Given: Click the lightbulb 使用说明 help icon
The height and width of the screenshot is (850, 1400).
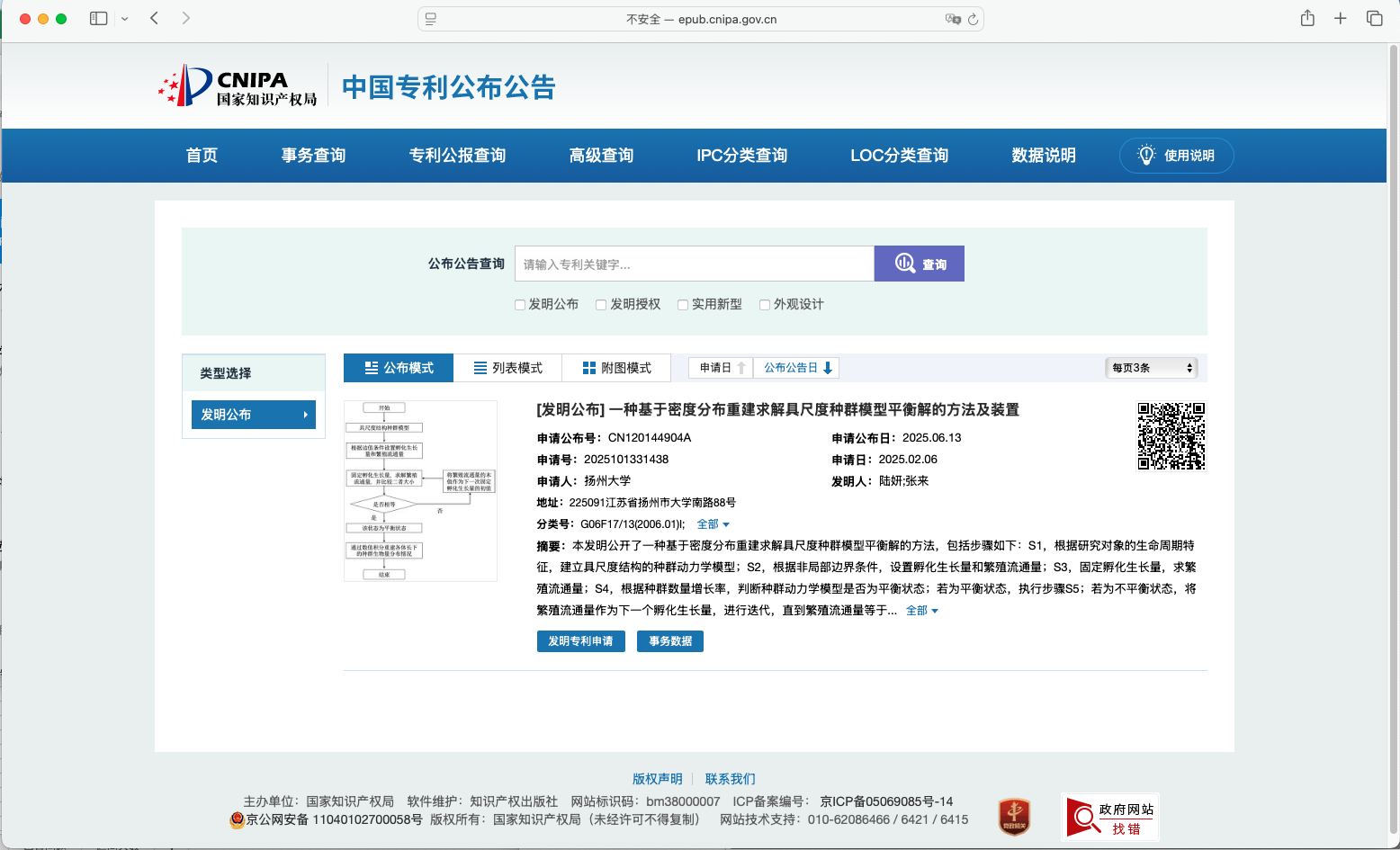Looking at the screenshot, I should [x=1145, y=155].
